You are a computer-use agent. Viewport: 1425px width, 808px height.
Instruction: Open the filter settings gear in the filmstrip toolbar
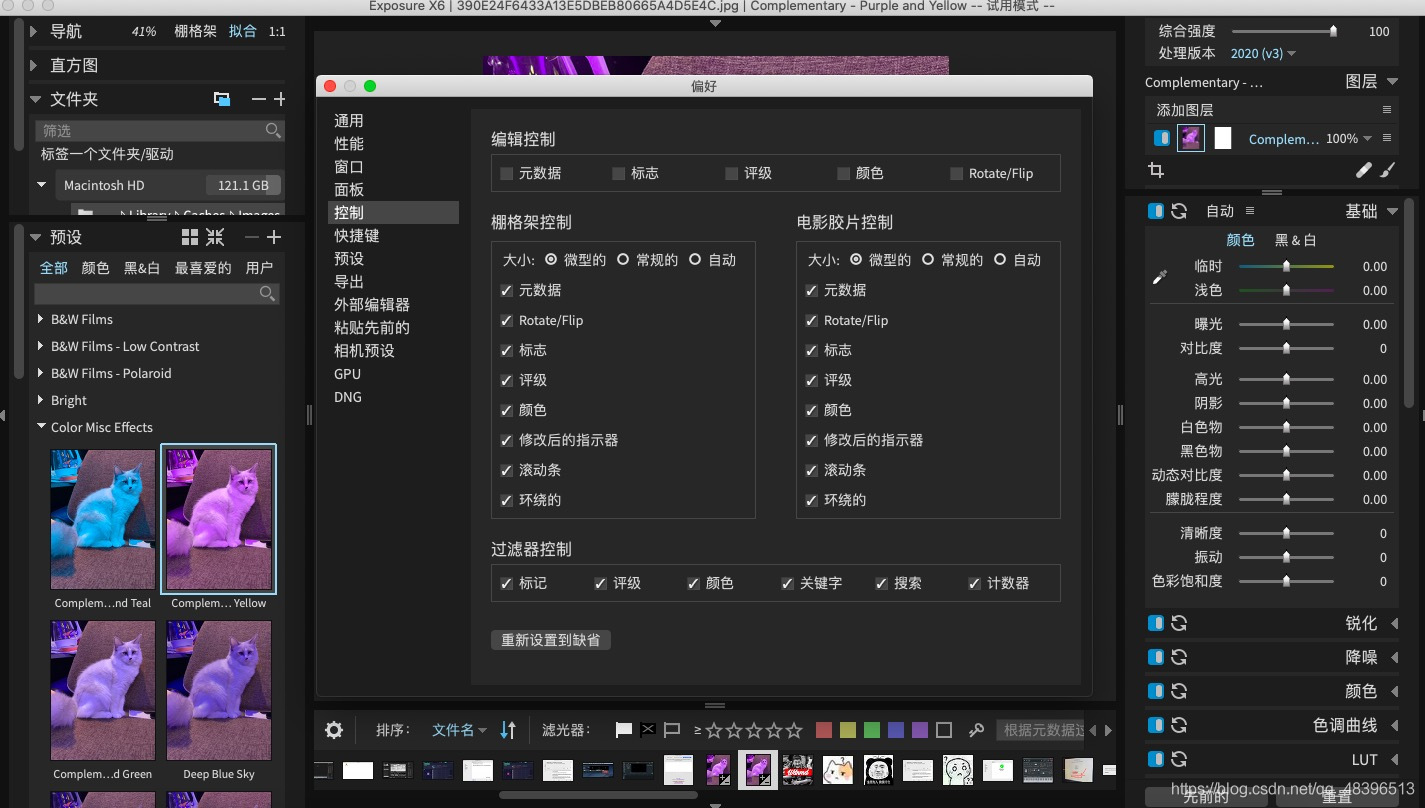[x=333, y=730]
